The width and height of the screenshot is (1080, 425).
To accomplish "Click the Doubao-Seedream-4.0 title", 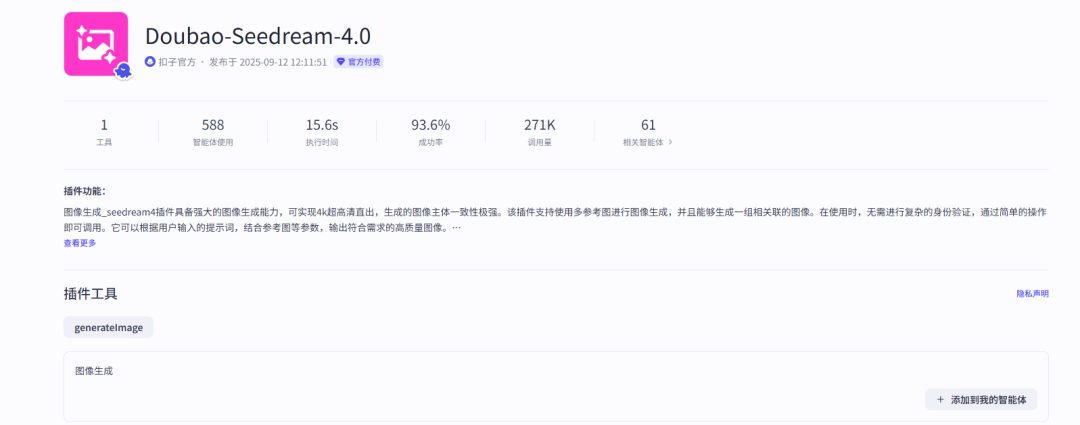I will (258, 37).
